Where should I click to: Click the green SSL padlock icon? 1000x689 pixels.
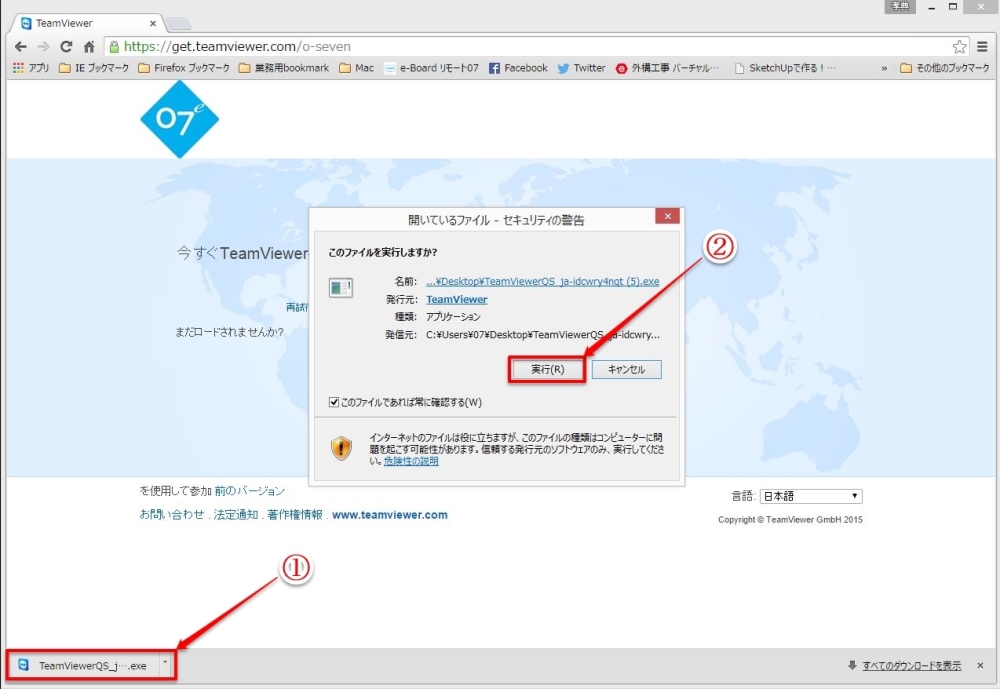[x=114, y=47]
